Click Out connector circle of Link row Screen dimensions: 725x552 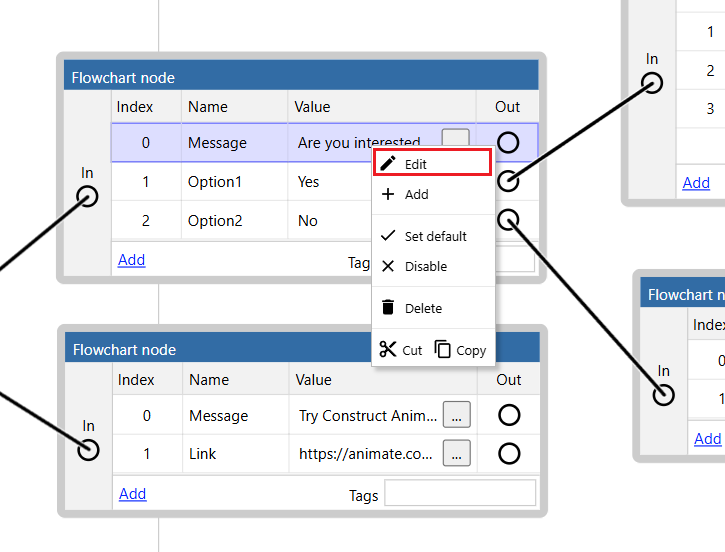coord(509,453)
